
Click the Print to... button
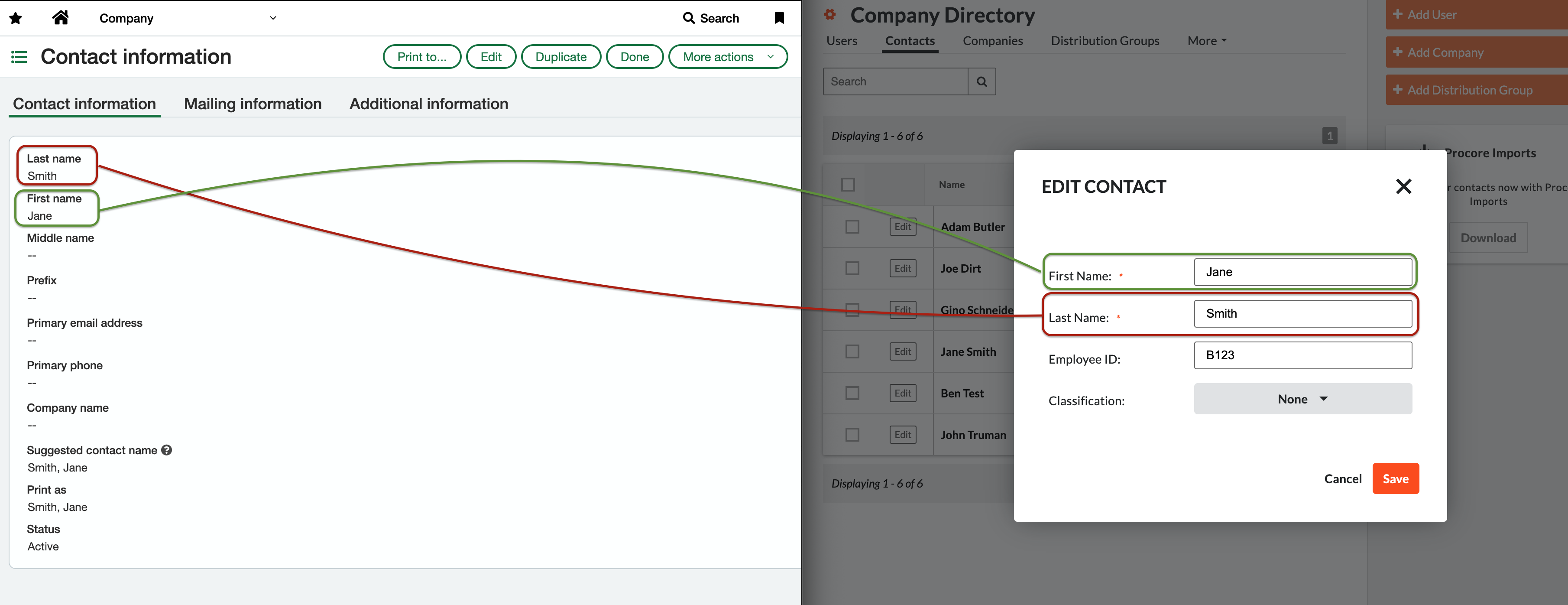422,57
